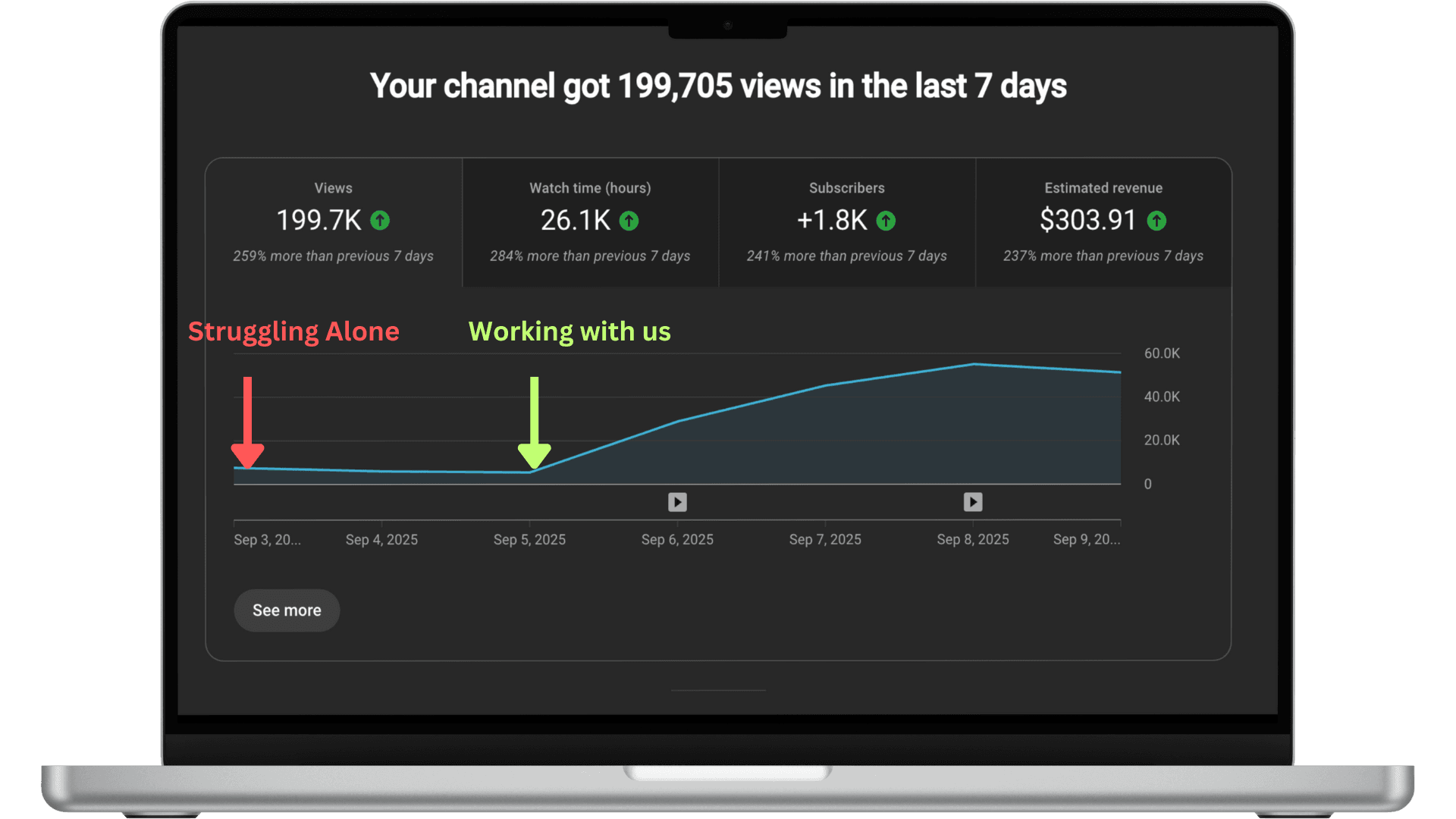
Task: Switch to the Watch time metric card
Action: click(589, 221)
